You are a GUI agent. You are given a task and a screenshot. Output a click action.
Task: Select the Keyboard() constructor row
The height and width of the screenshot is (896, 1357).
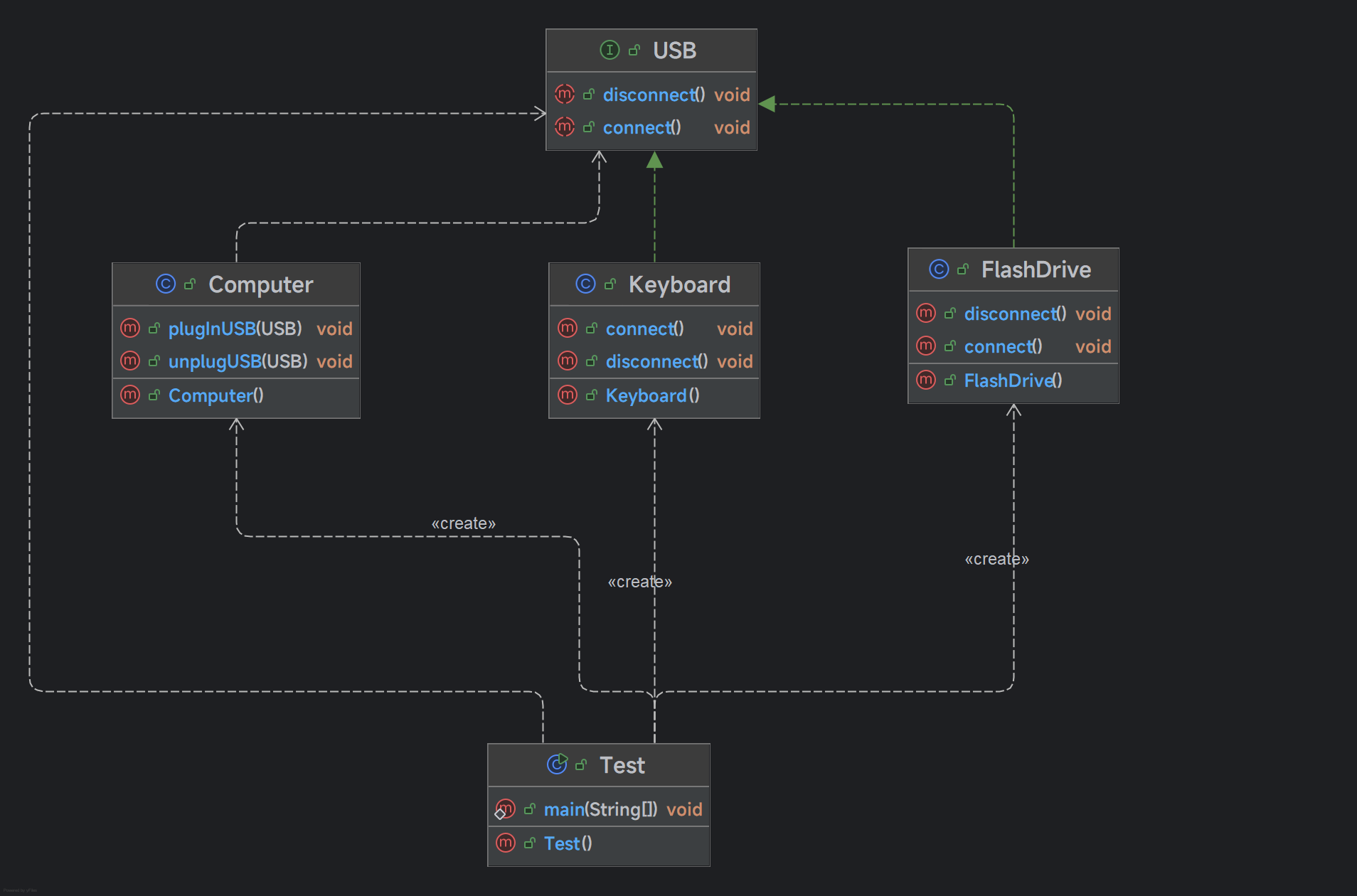652,395
